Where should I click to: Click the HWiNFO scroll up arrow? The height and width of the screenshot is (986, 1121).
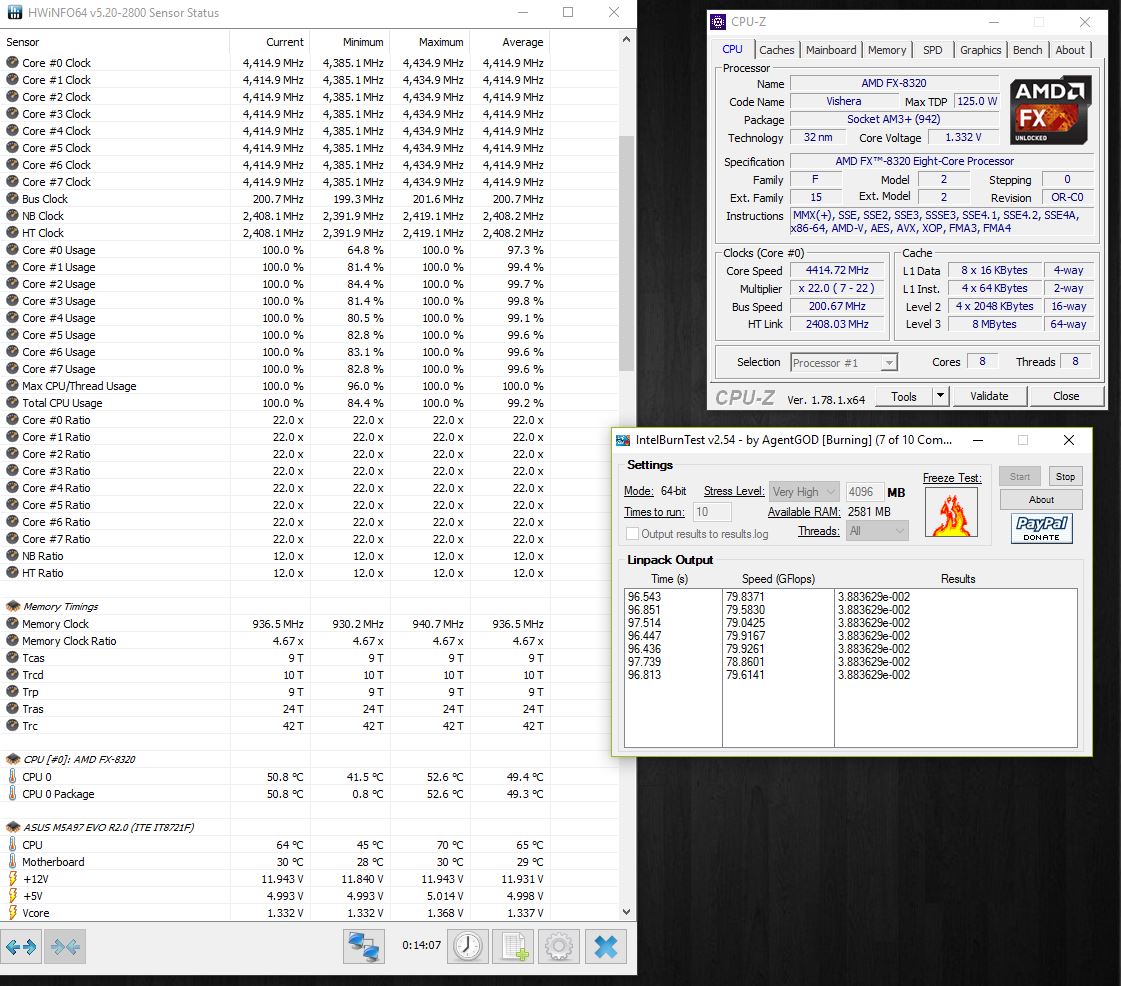[x=626, y=40]
